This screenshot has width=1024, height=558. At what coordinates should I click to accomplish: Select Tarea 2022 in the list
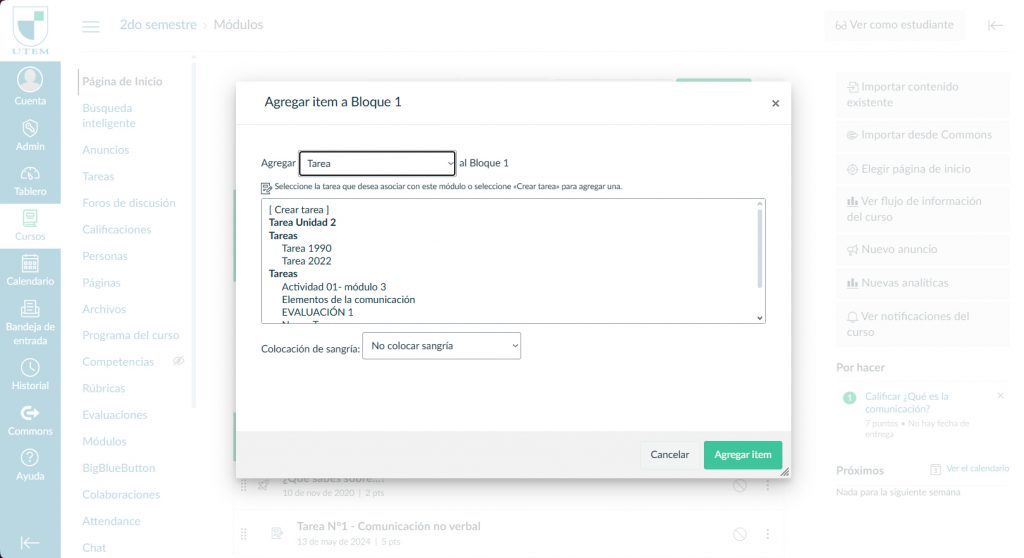click(306, 261)
